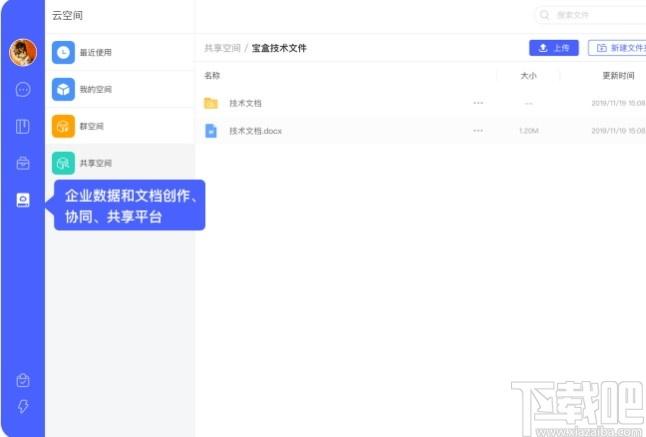
Task: Open 群空间 from the navigation list
Action: coord(91,126)
